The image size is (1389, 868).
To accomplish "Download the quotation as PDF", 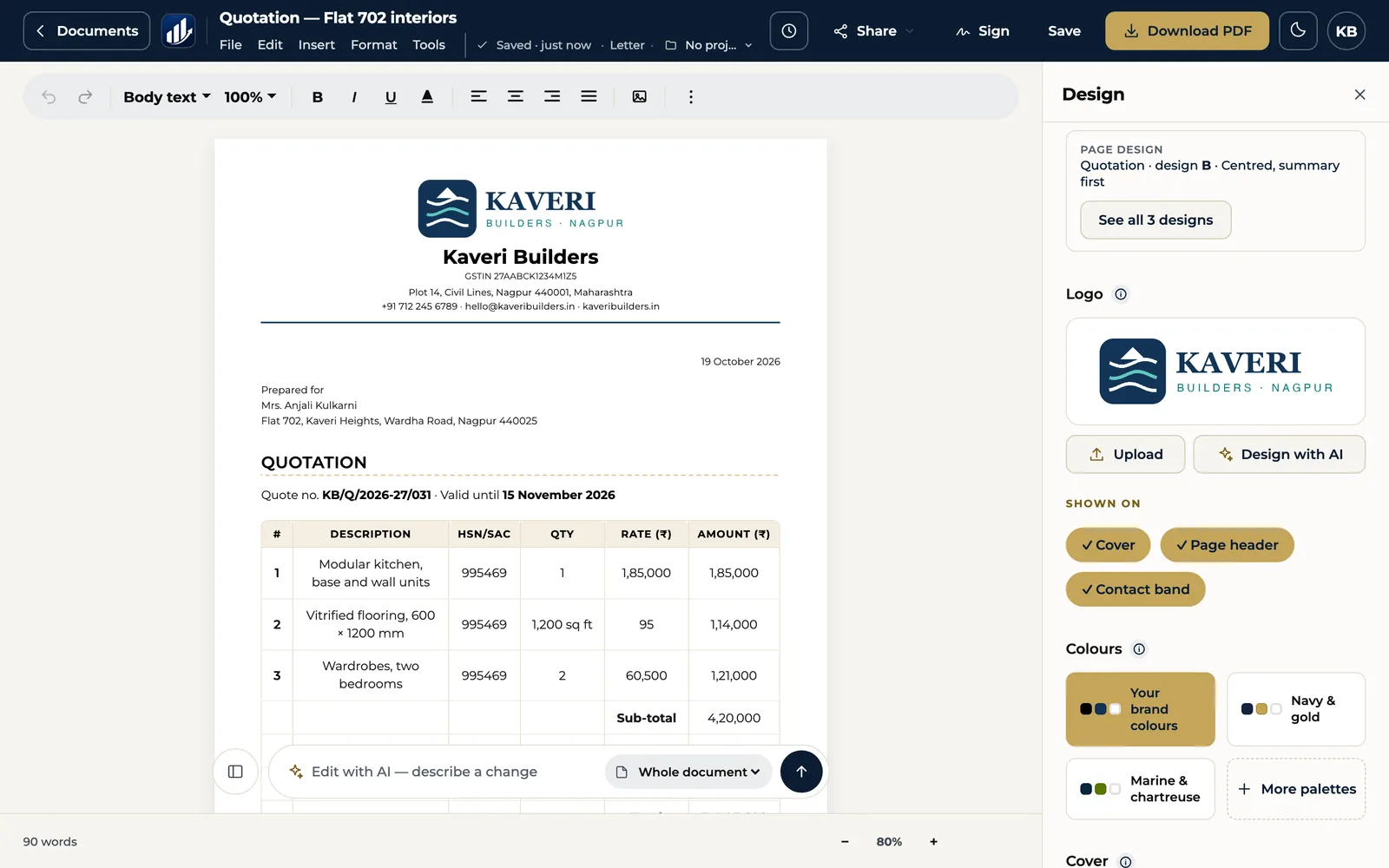I will (1187, 31).
